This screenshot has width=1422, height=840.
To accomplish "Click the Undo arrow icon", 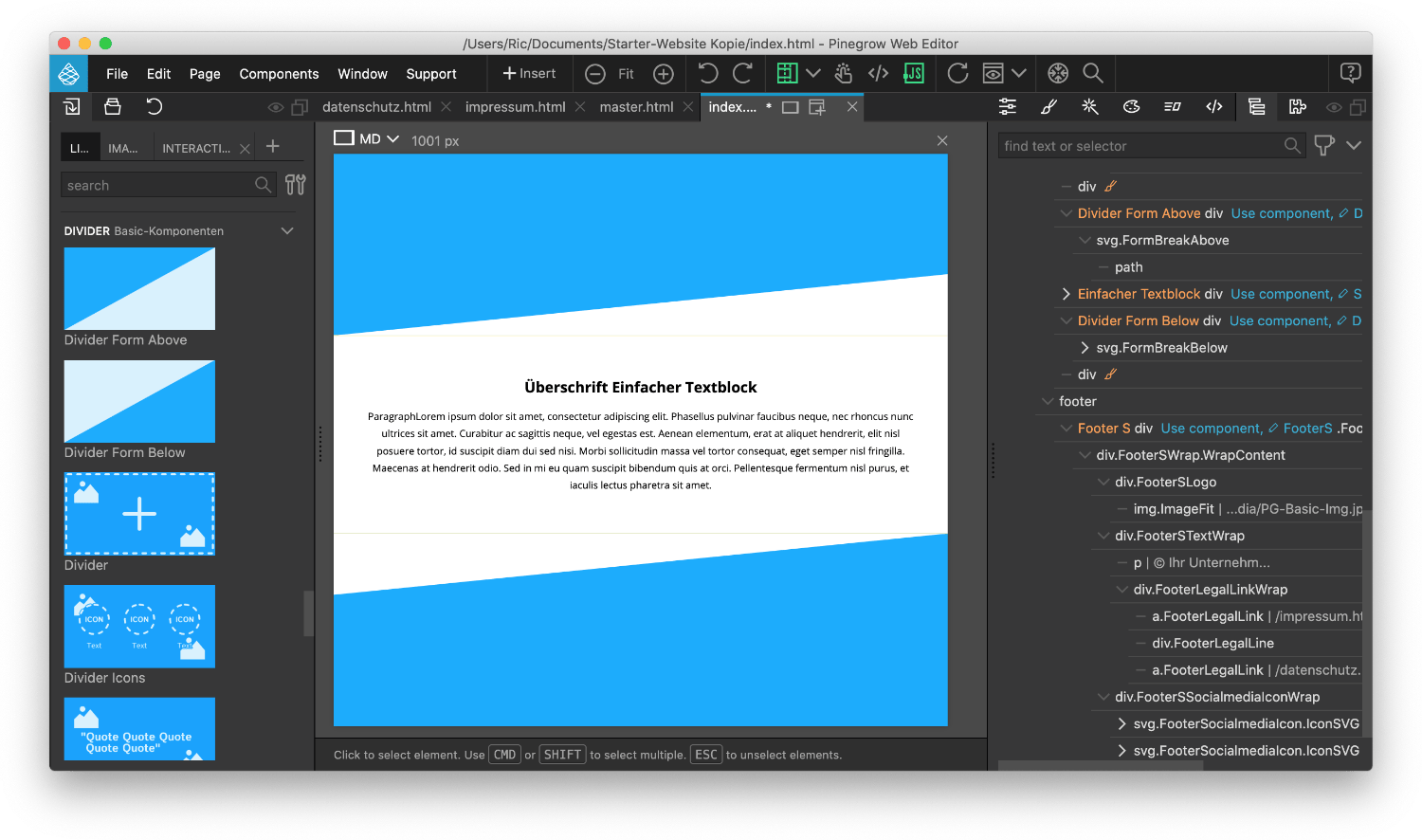I will coord(707,73).
